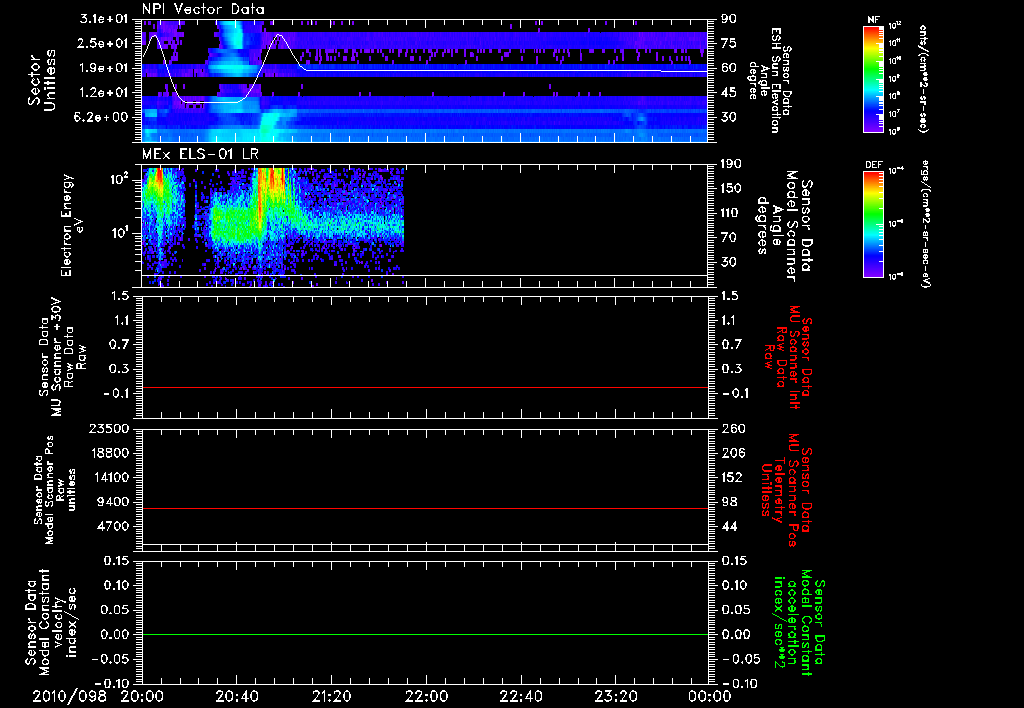
Task: Click the '90' Sun elevation tick
Action: pyautogui.click(x=729, y=19)
